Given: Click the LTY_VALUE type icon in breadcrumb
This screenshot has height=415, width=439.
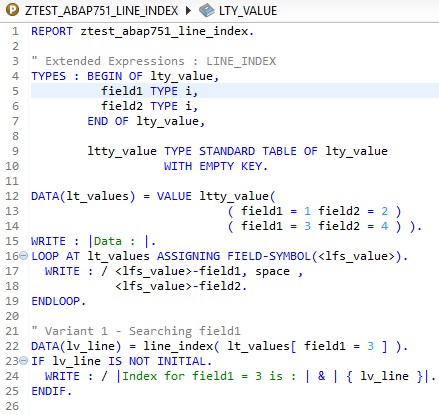Looking at the screenshot, I should (207, 10).
